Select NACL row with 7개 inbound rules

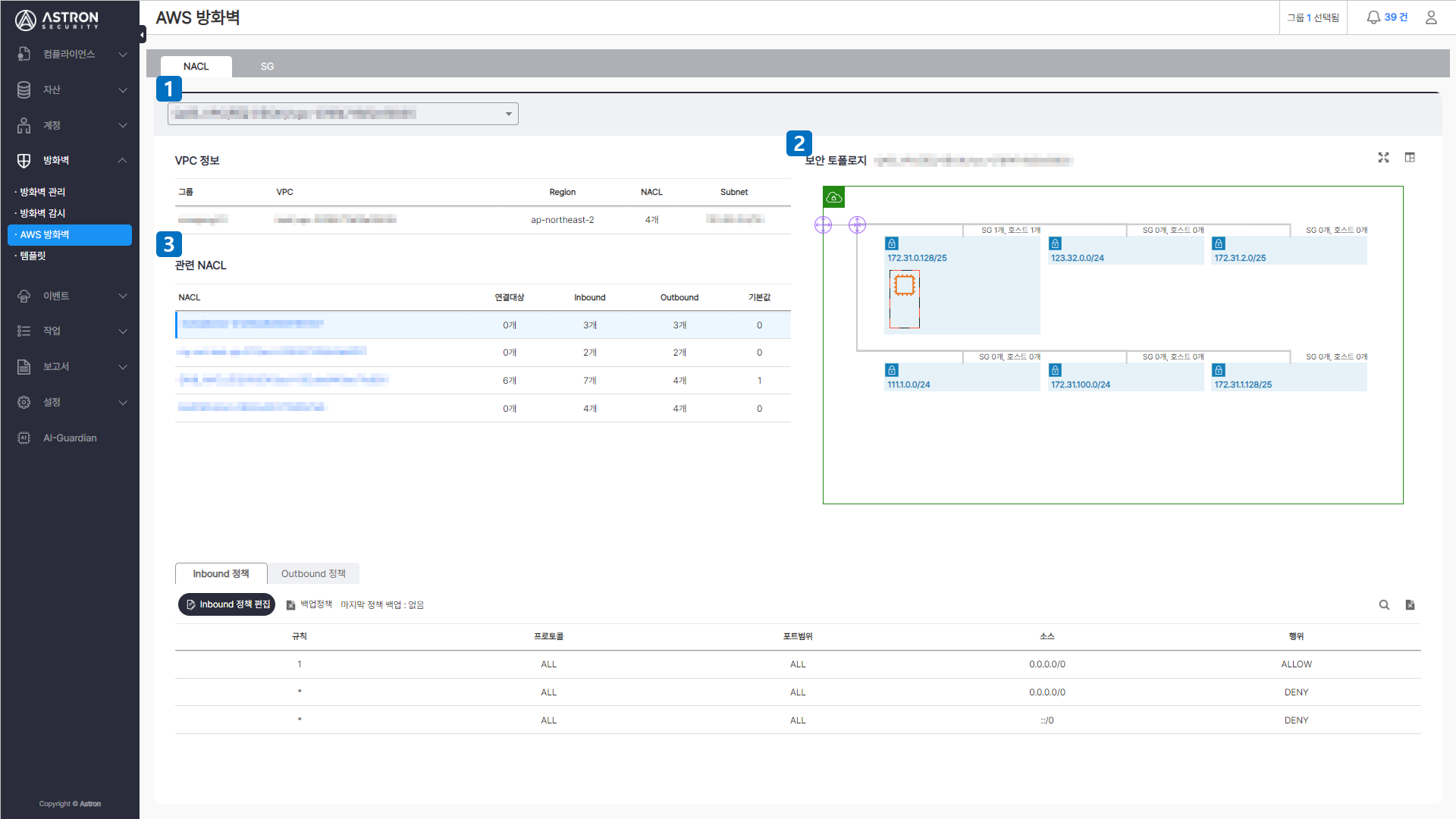click(x=482, y=381)
